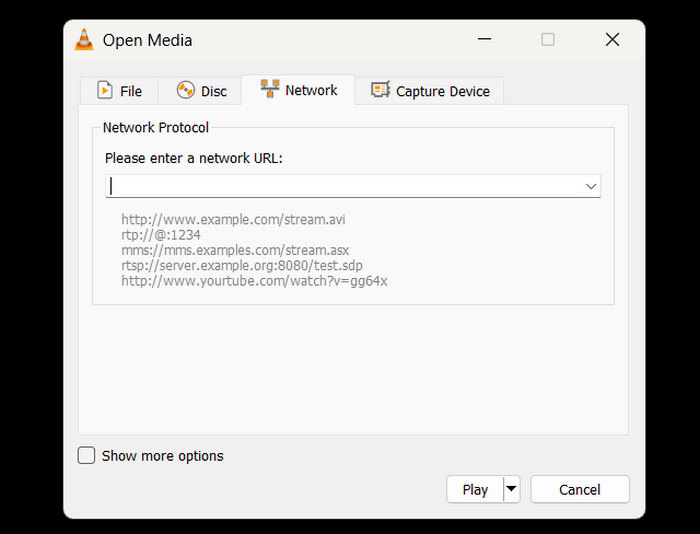This screenshot has height=534, width=700.
Task: Go to the Capture Device tab
Action: click(442, 91)
